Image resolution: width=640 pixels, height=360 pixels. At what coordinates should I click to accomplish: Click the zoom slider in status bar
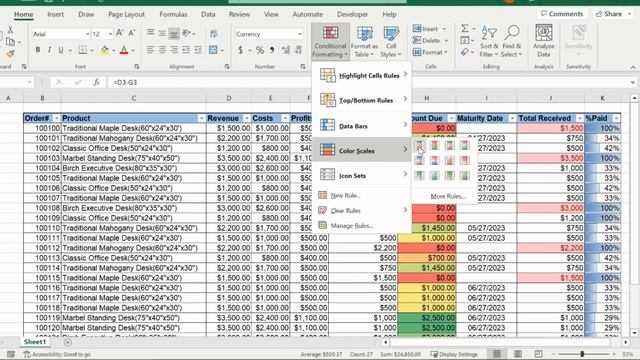coord(582,354)
